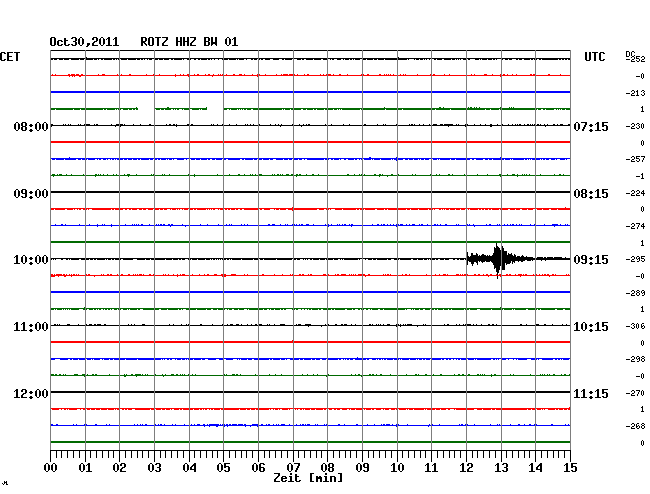Click minute tick label 13 on the axis
The image size is (650, 494).
tap(501, 467)
